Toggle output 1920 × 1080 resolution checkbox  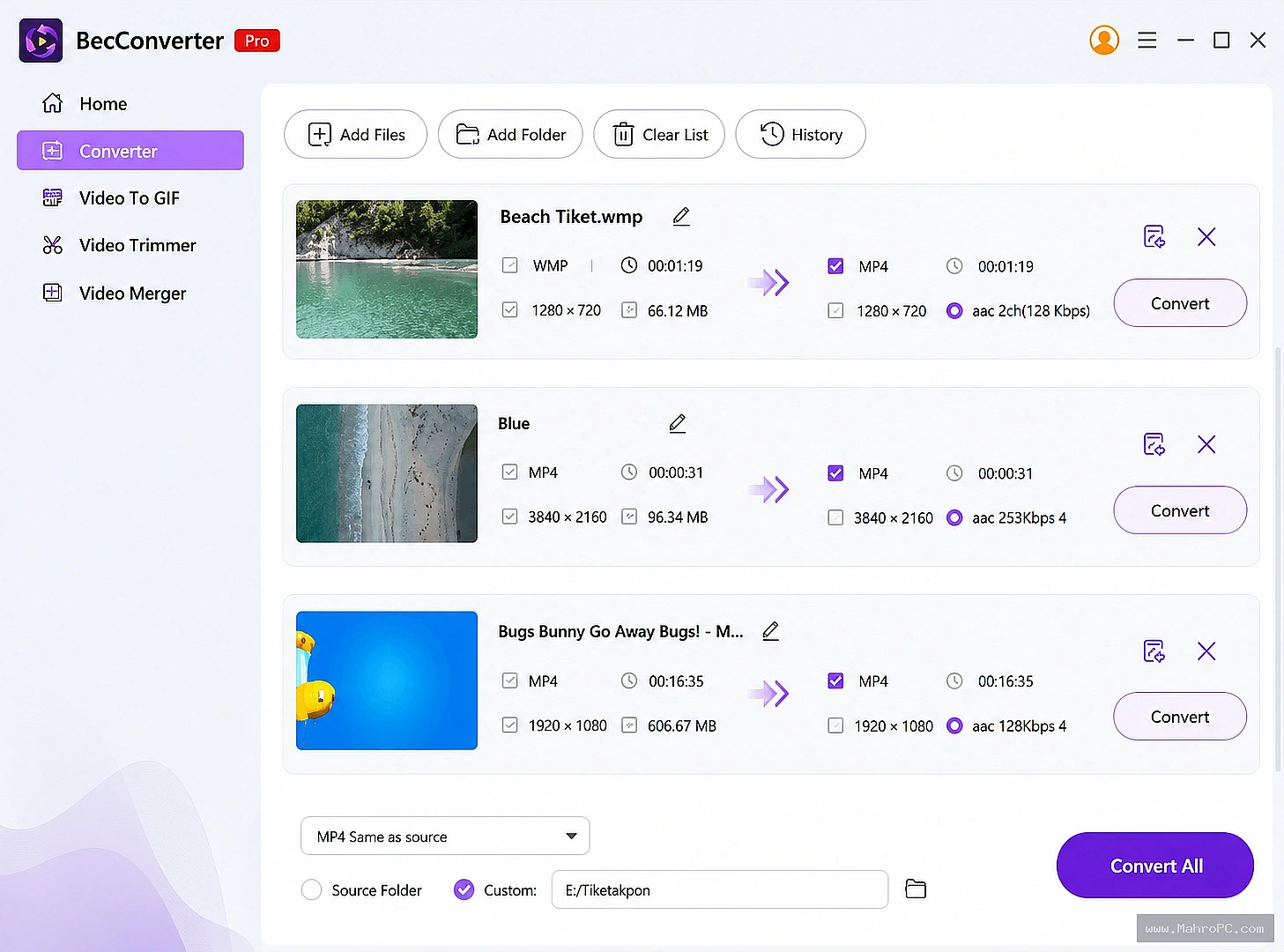coord(835,726)
